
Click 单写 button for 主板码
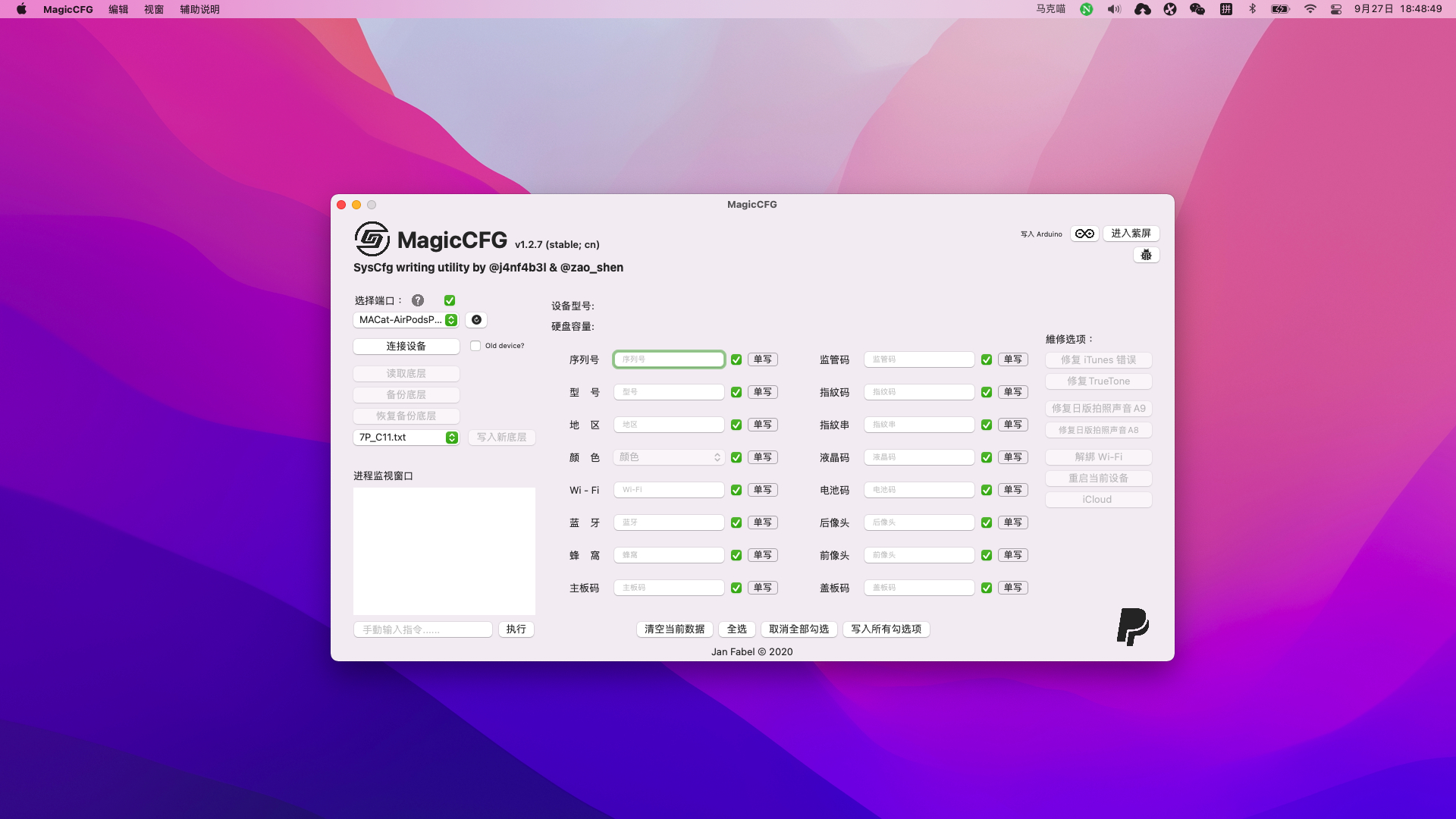point(763,588)
